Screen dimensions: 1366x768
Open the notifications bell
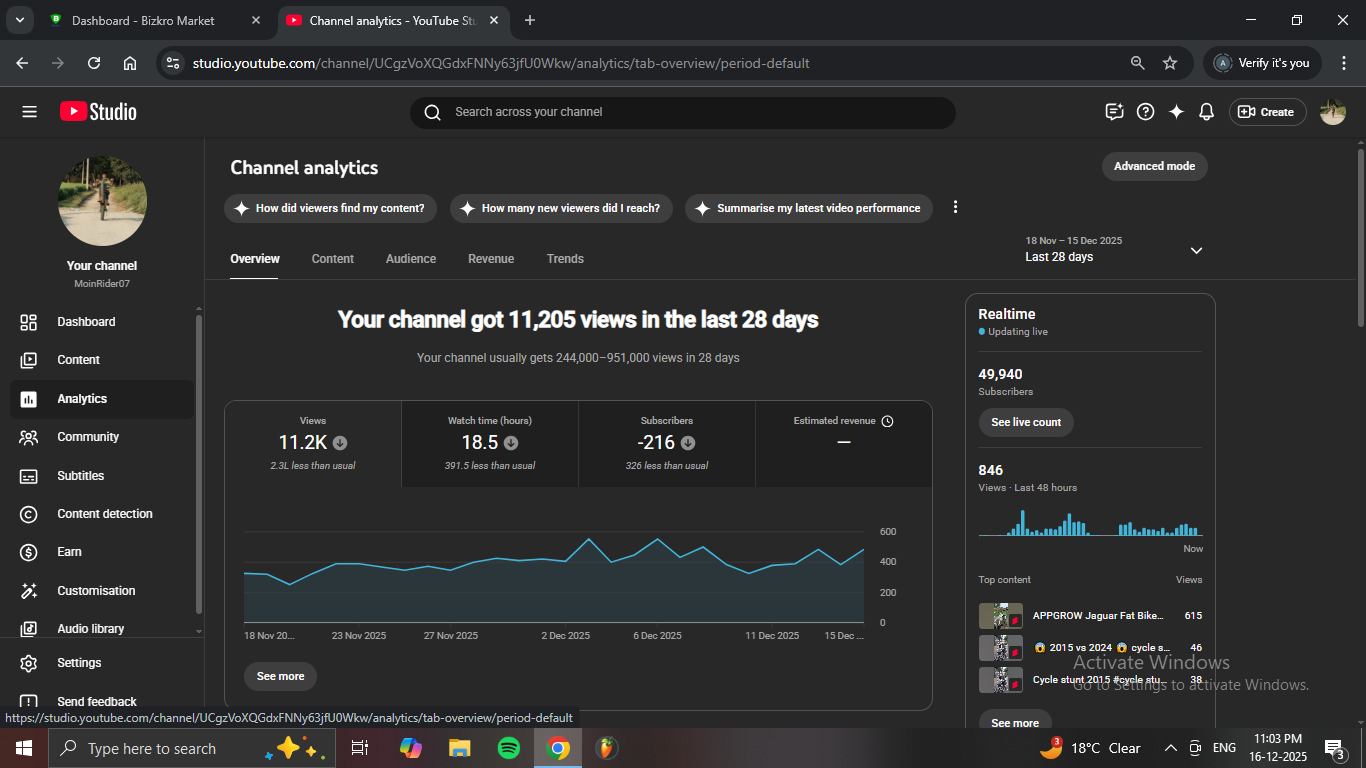pos(1206,112)
